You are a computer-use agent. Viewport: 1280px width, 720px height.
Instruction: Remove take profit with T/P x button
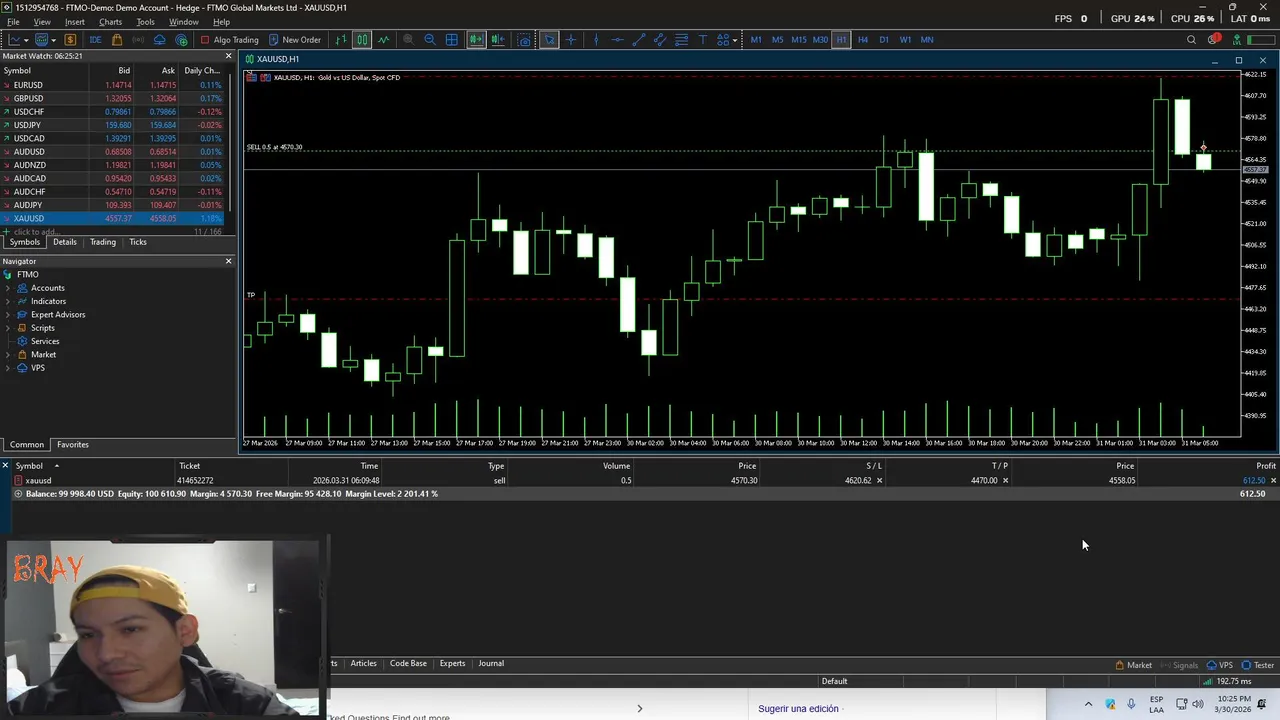[x=1005, y=481]
